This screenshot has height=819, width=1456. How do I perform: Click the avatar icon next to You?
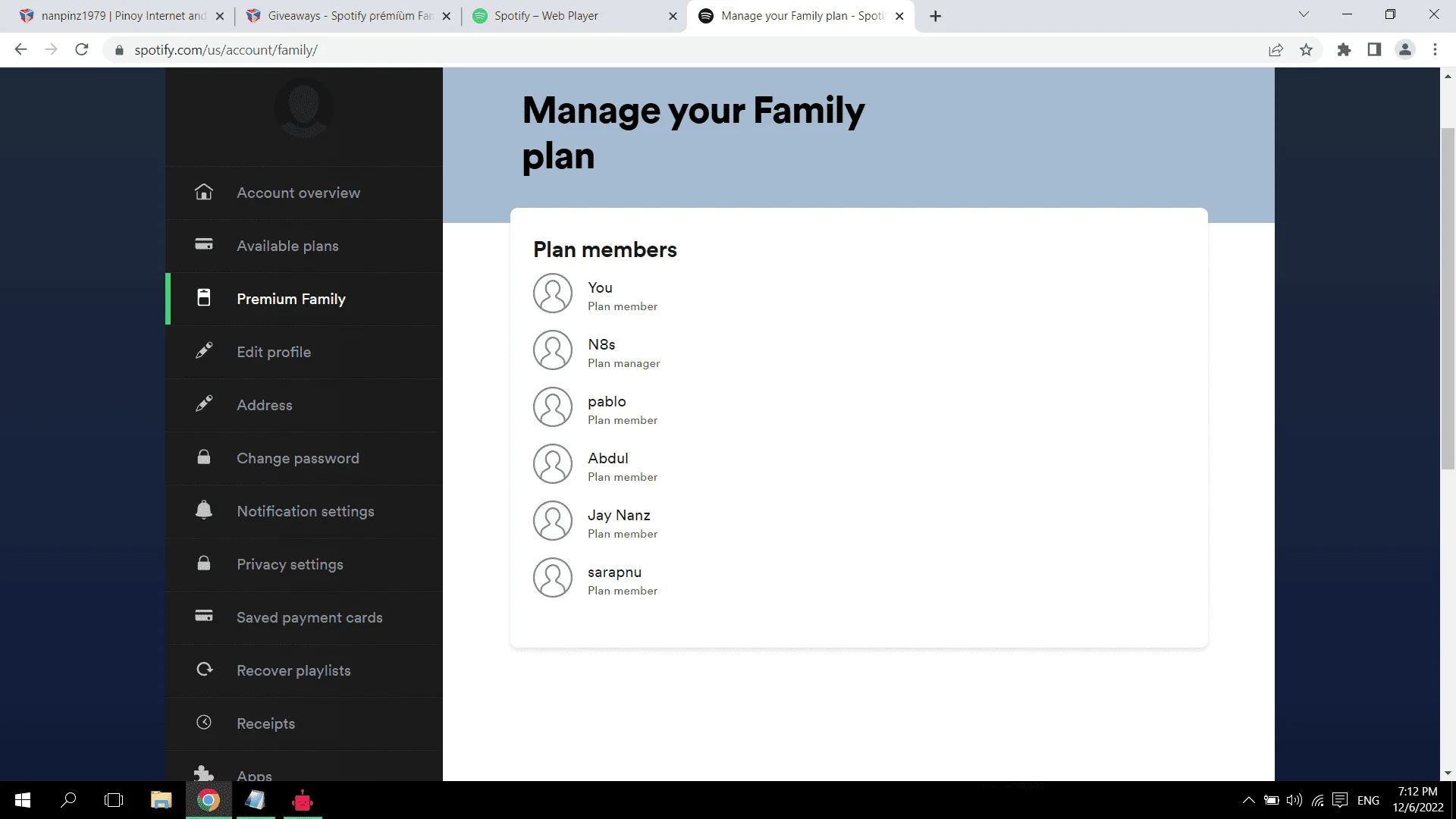(553, 293)
